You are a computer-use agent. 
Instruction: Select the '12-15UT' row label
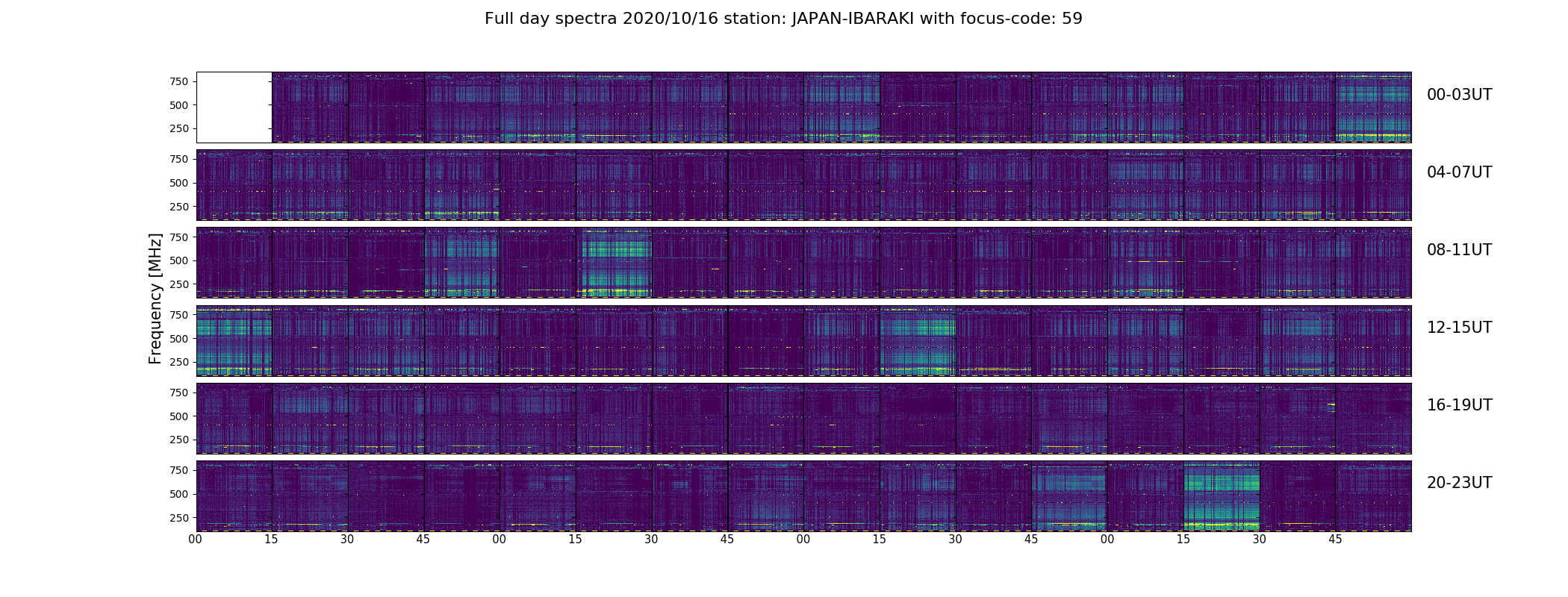click(1459, 328)
